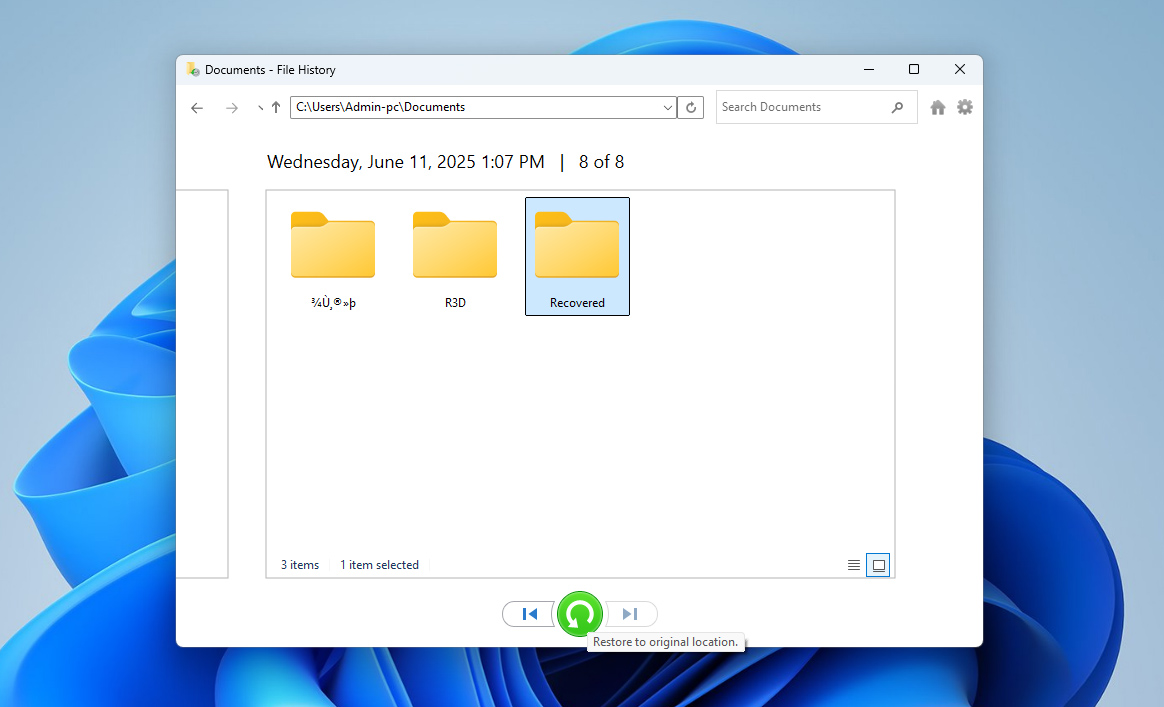1164x707 pixels.
Task: Refresh the current Documents view
Action: tap(690, 107)
